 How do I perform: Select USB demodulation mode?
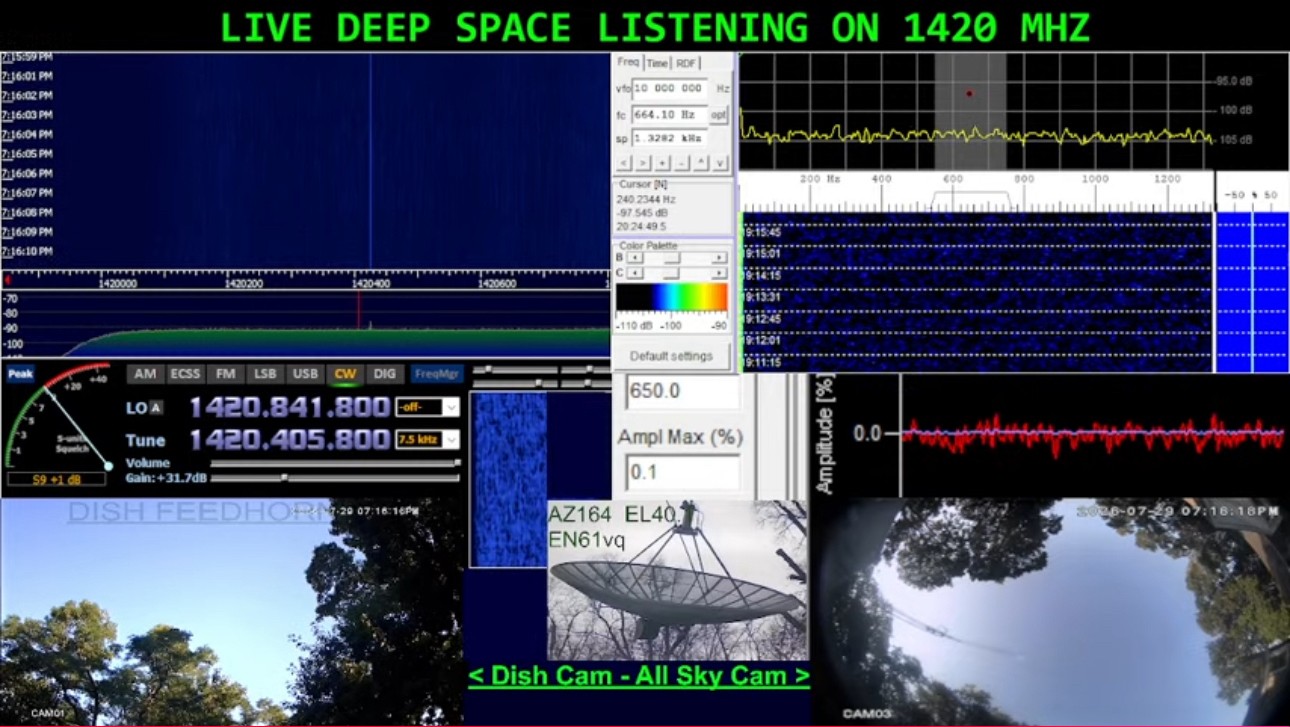click(304, 374)
